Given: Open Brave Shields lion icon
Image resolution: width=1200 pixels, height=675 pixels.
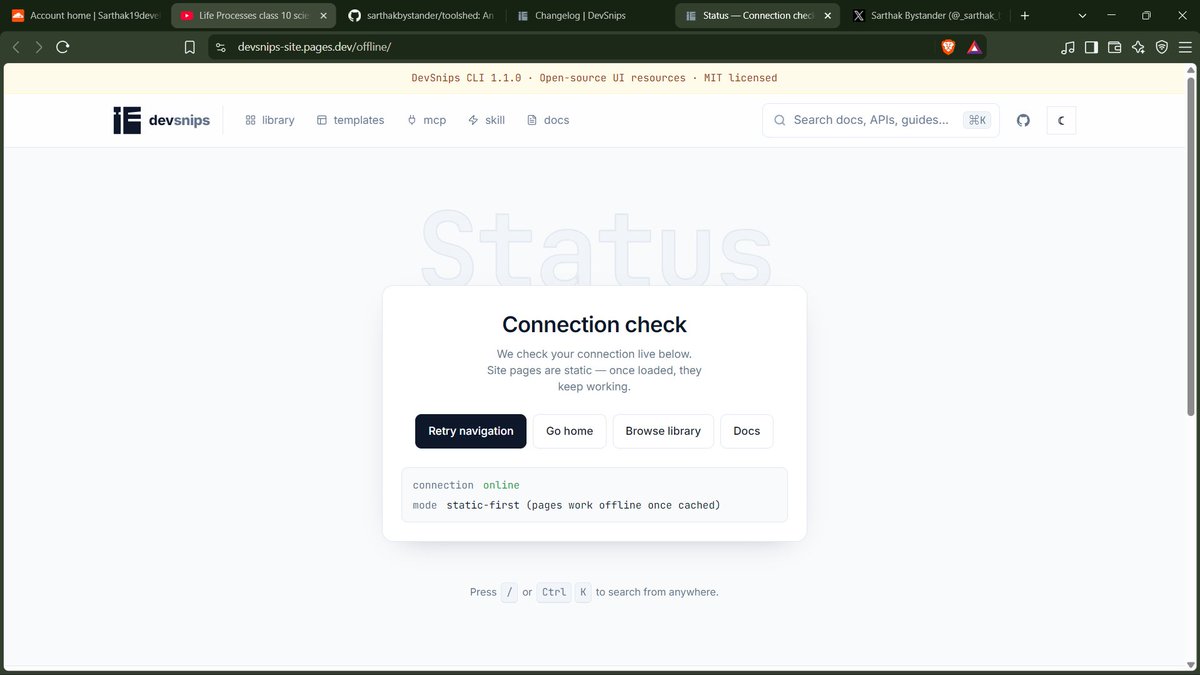Looking at the screenshot, I should 948,47.
